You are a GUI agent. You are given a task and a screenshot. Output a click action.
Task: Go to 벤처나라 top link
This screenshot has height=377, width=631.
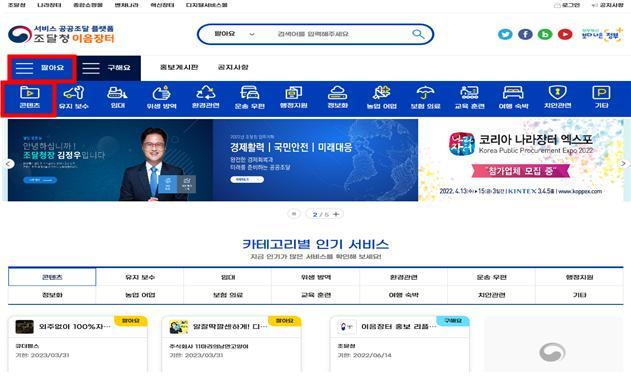[126, 5]
